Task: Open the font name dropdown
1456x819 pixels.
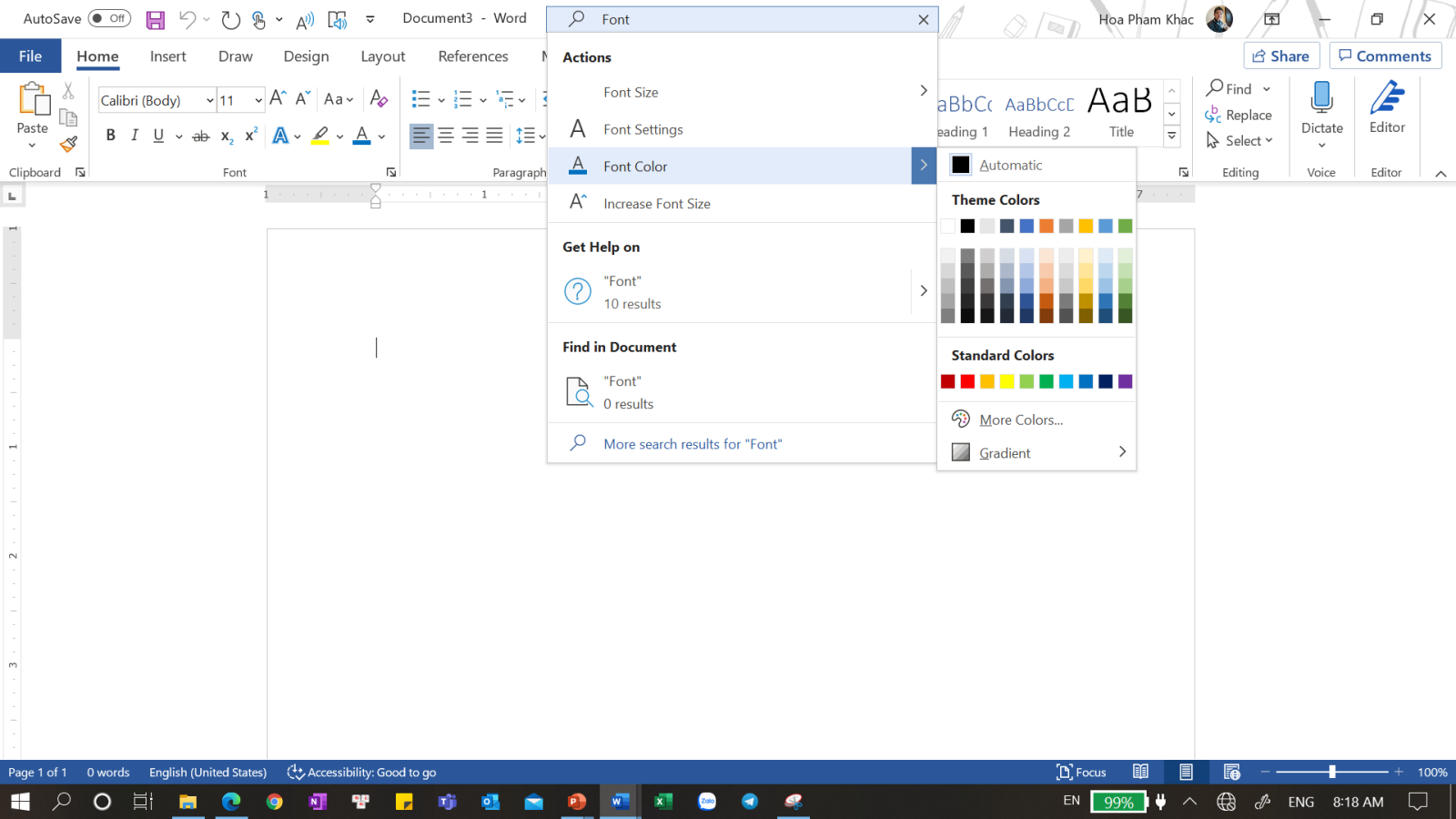Action: [210, 100]
